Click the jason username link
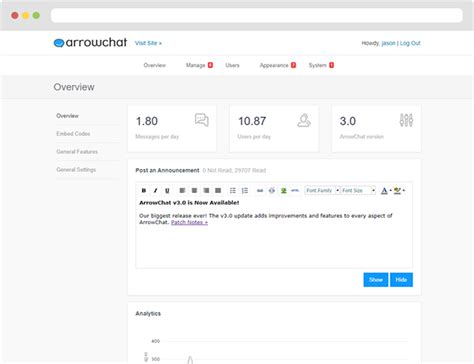Image resolution: width=474 pixels, height=364 pixels. 388,43
